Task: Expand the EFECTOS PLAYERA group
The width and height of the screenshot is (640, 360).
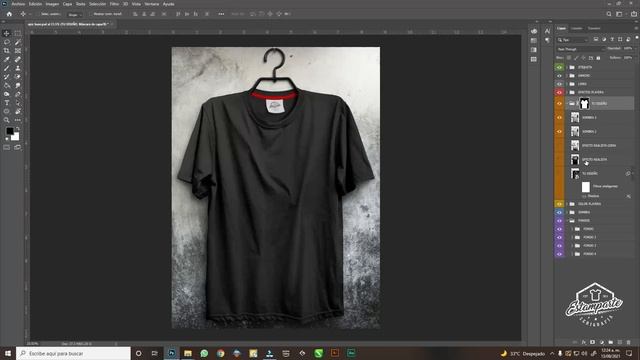Action: click(567, 92)
